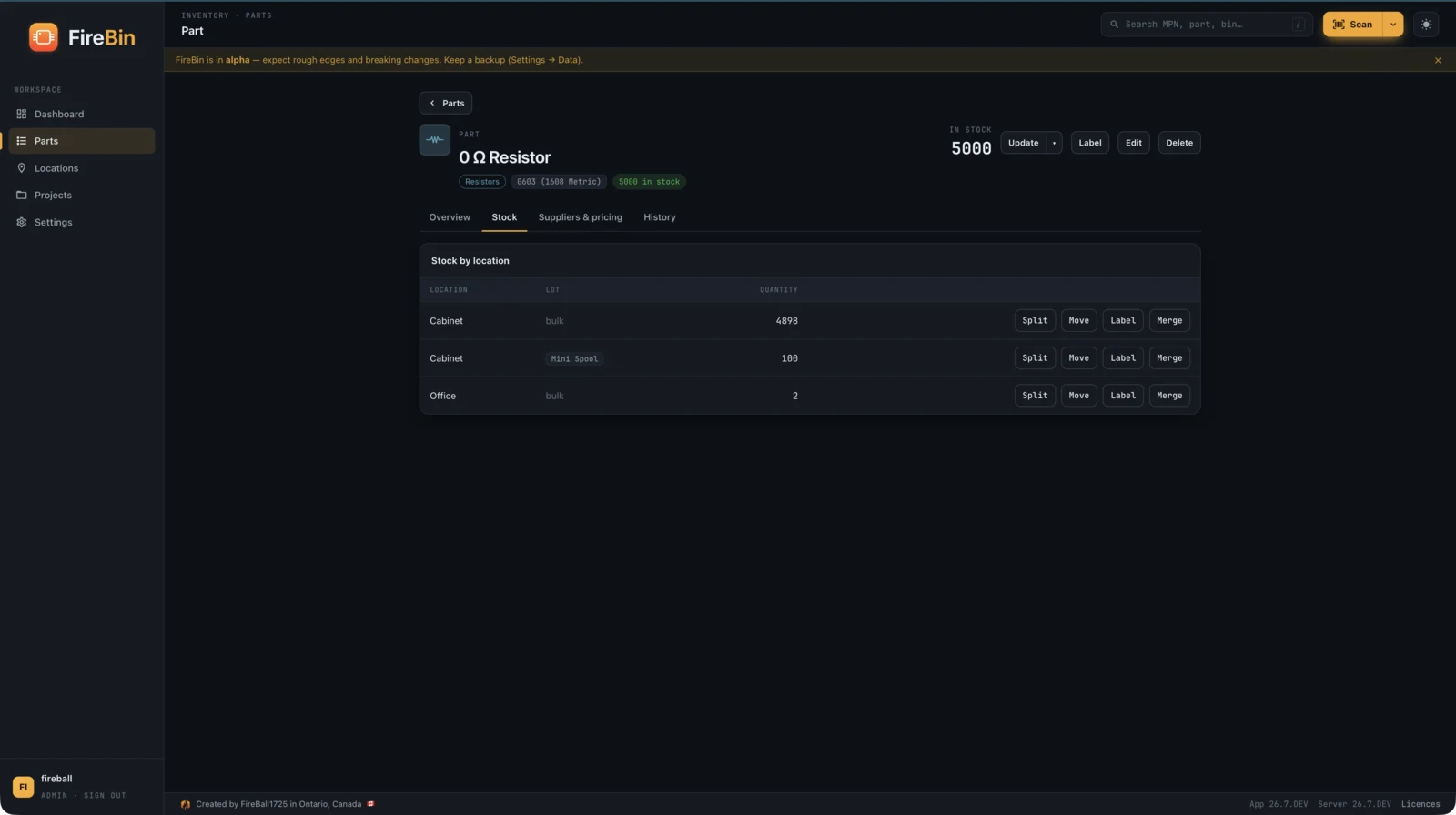The height and width of the screenshot is (815, 1456).
Task: Go back using the Parts chevron button
Action: [x=446, y=103]
